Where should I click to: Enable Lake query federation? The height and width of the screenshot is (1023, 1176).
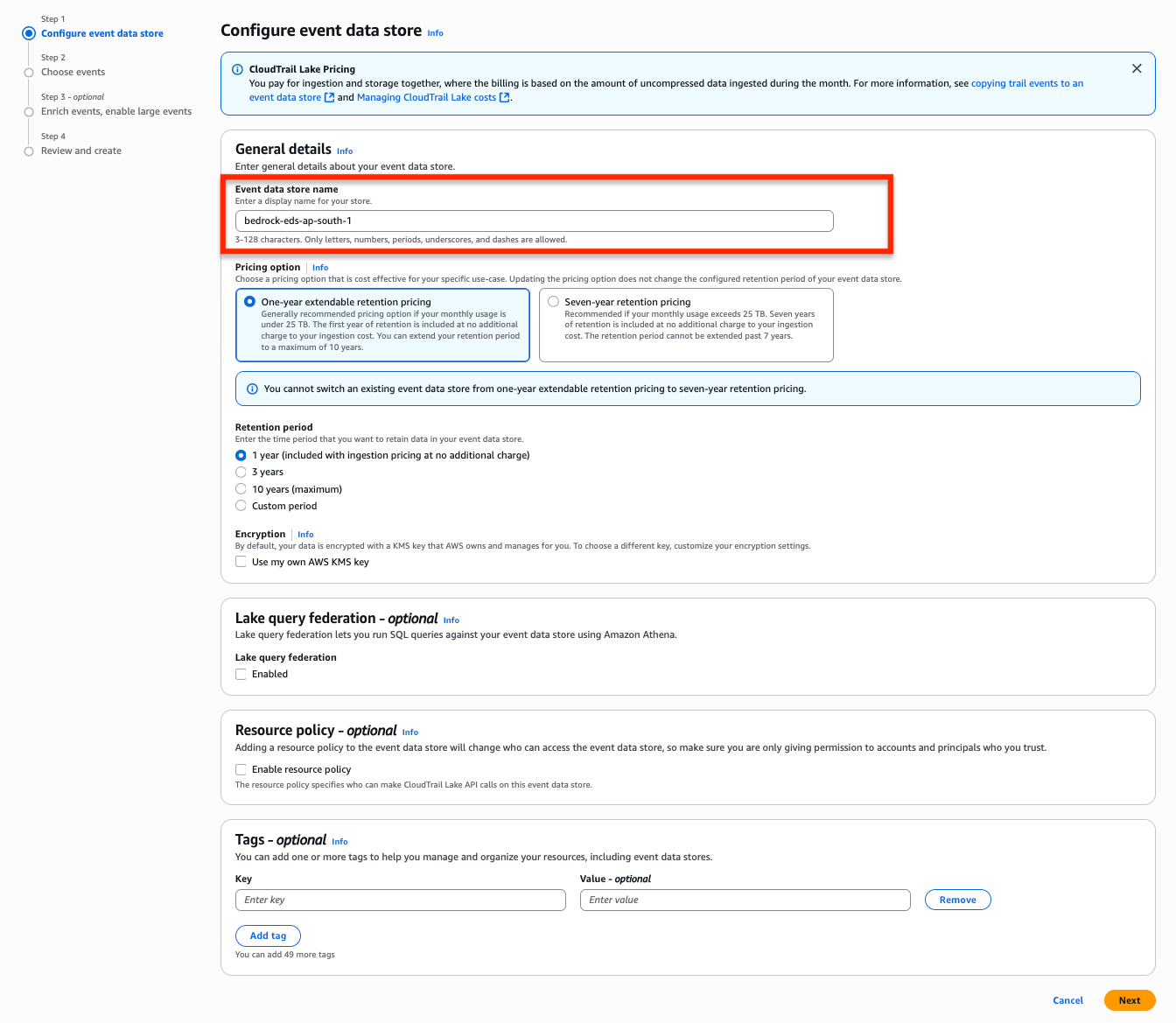pyautogui.click(x=241, y=674)
